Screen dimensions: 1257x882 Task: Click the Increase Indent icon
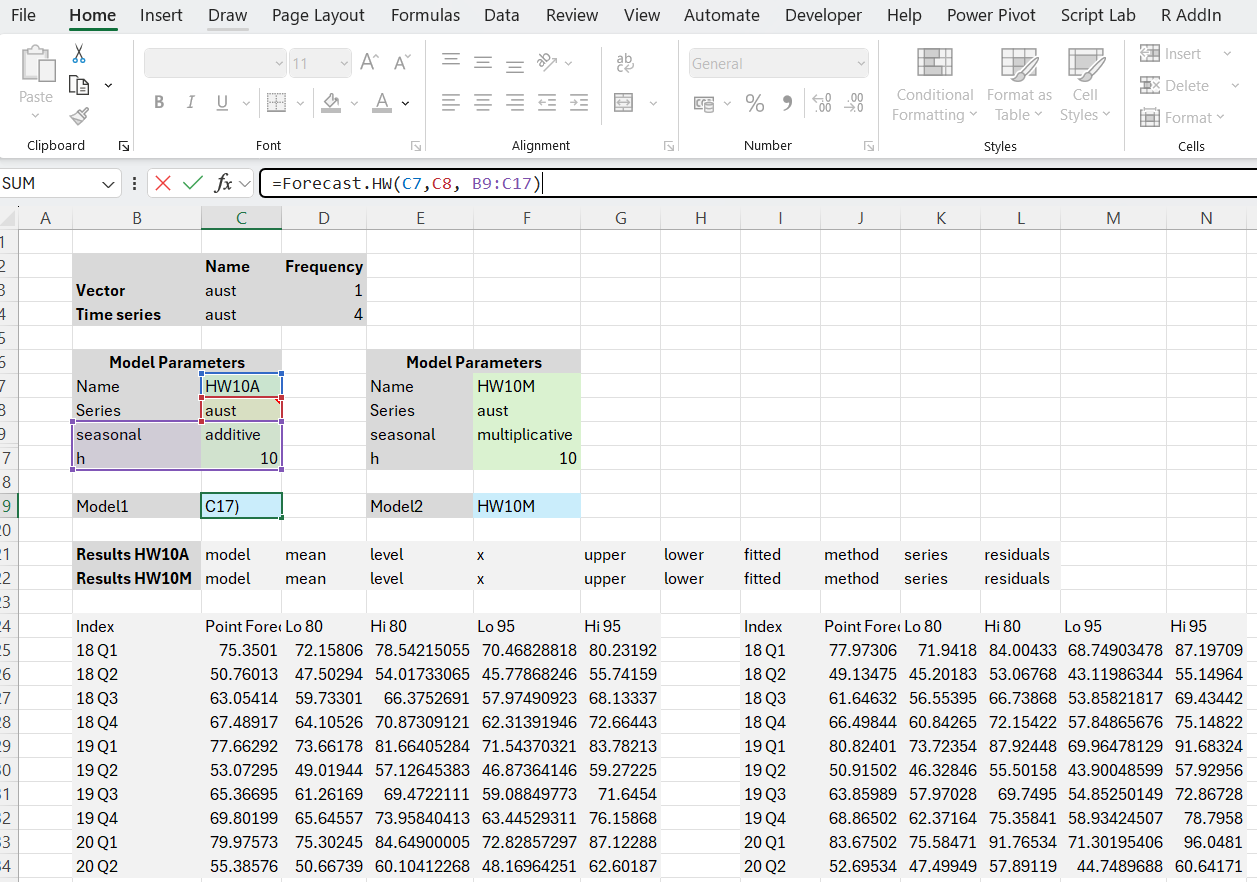tap(579, 103)
